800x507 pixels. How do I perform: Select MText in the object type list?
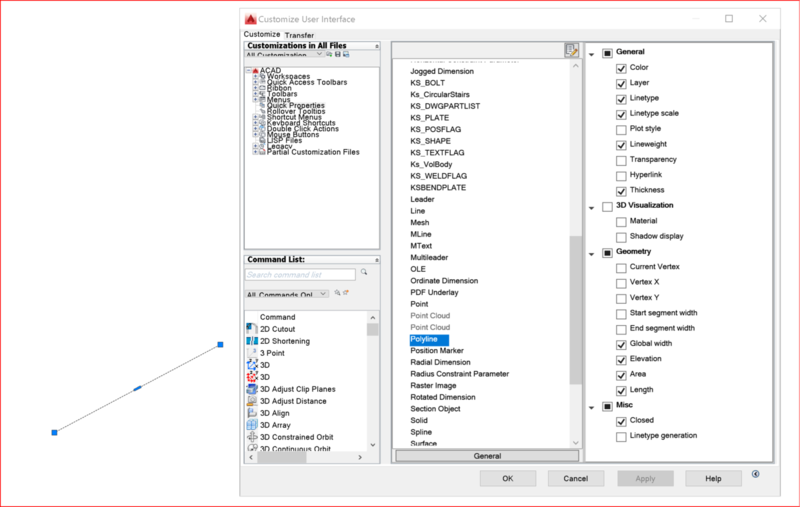tap(421, 246)
